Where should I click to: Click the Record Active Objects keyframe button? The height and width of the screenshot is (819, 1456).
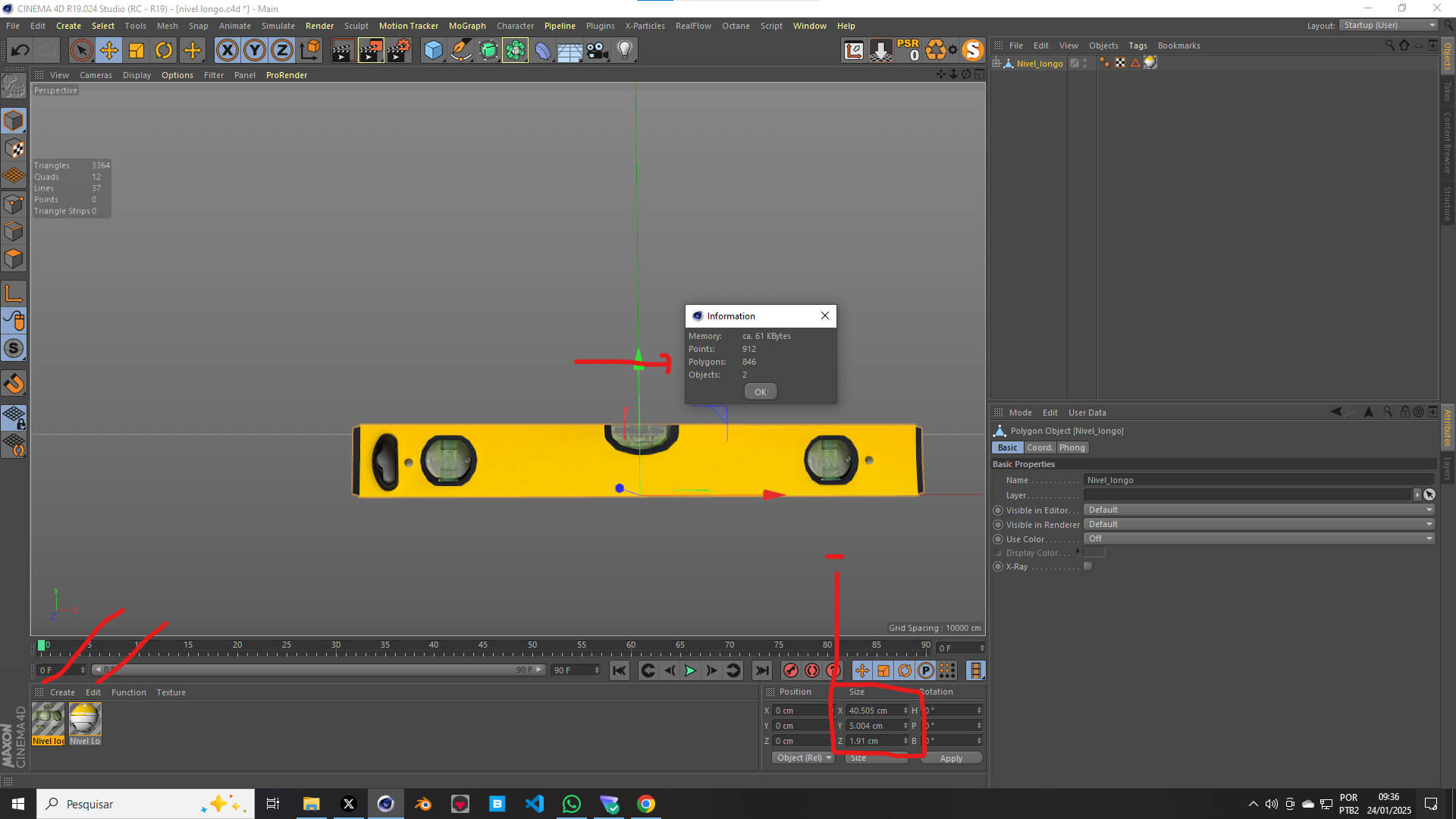click(790, 670)
